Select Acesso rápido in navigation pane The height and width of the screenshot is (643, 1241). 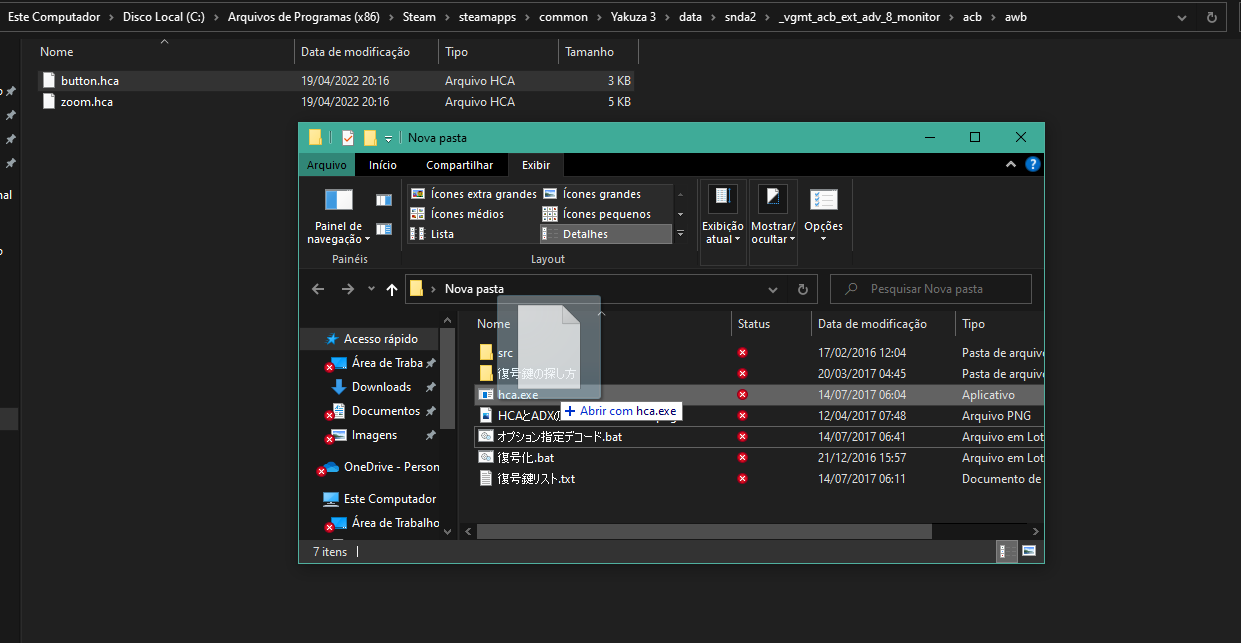click(x=381, y=339)
